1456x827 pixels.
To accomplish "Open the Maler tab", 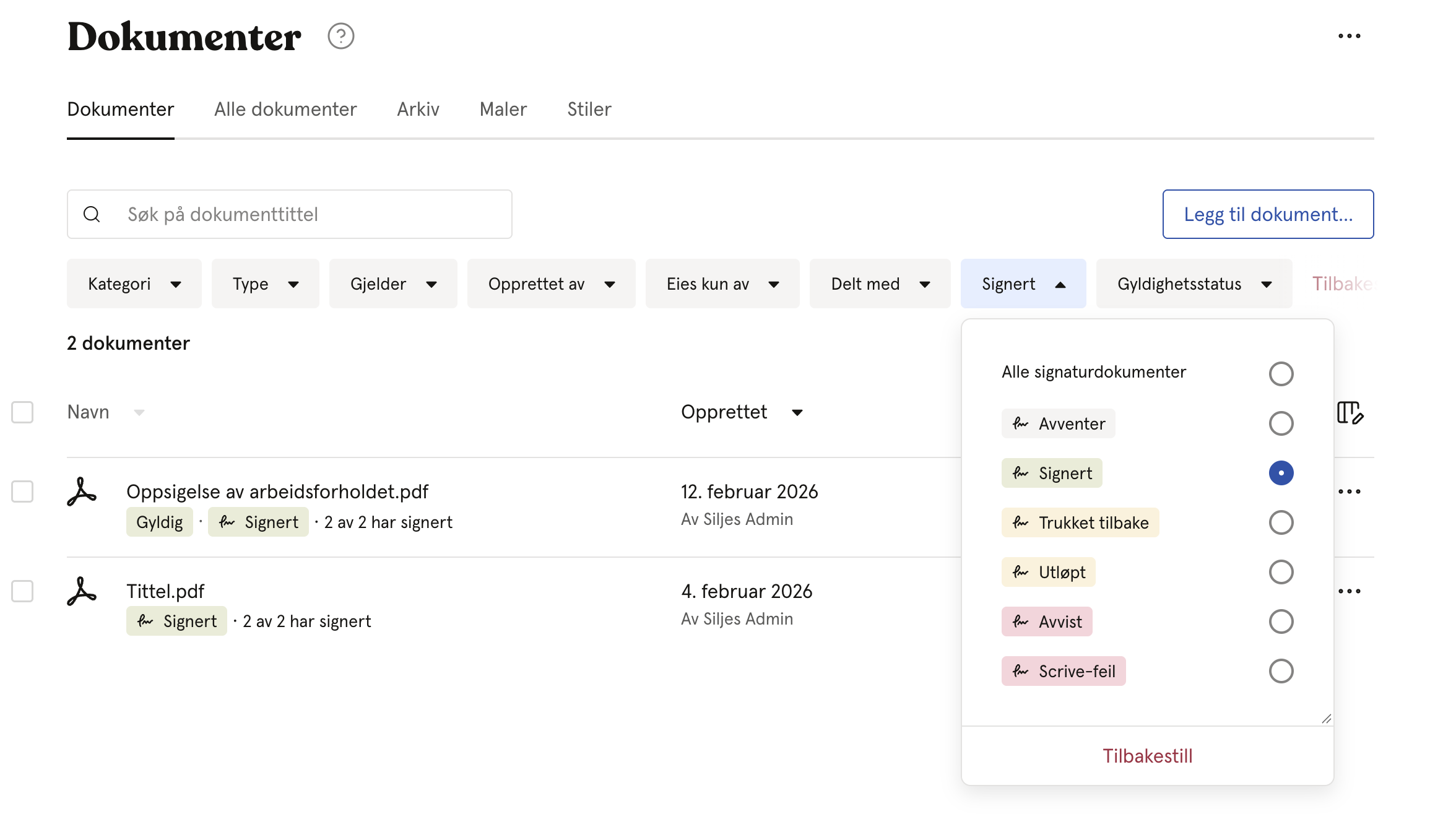I will tap(503, 109).
